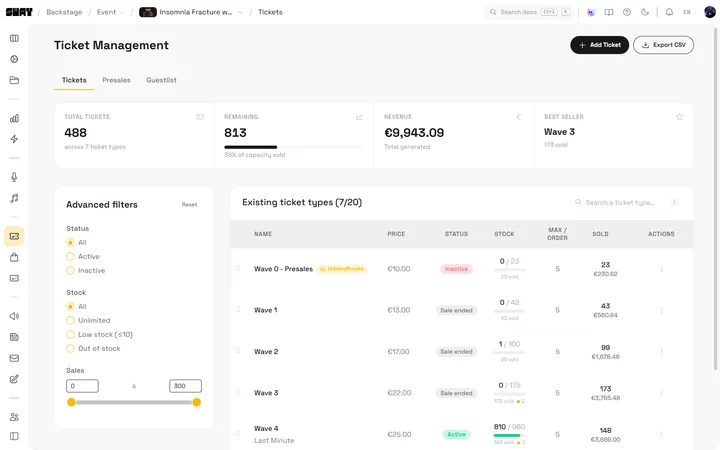The image size is (720, 450).
Task: Toggle dark mode moon icon
Action: tap(645, 12)
